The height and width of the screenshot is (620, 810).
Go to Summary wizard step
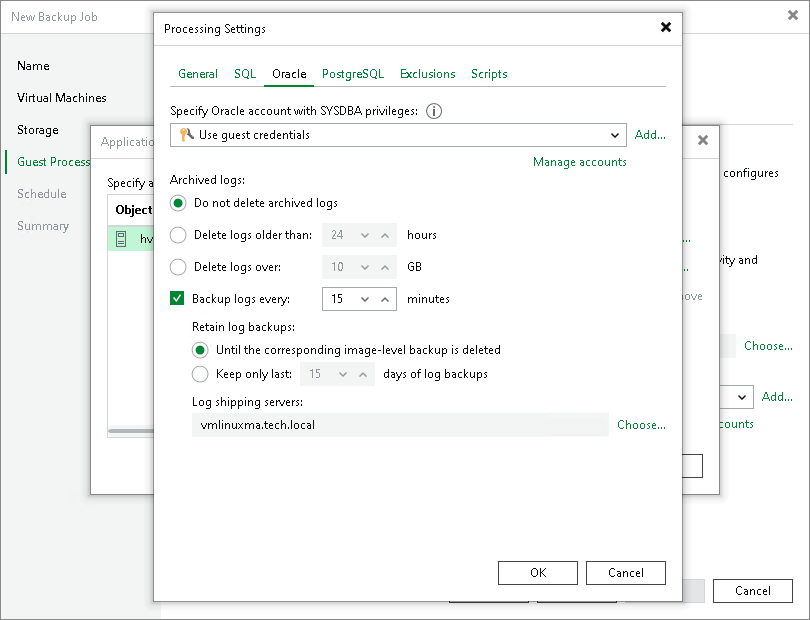(43, 226)
